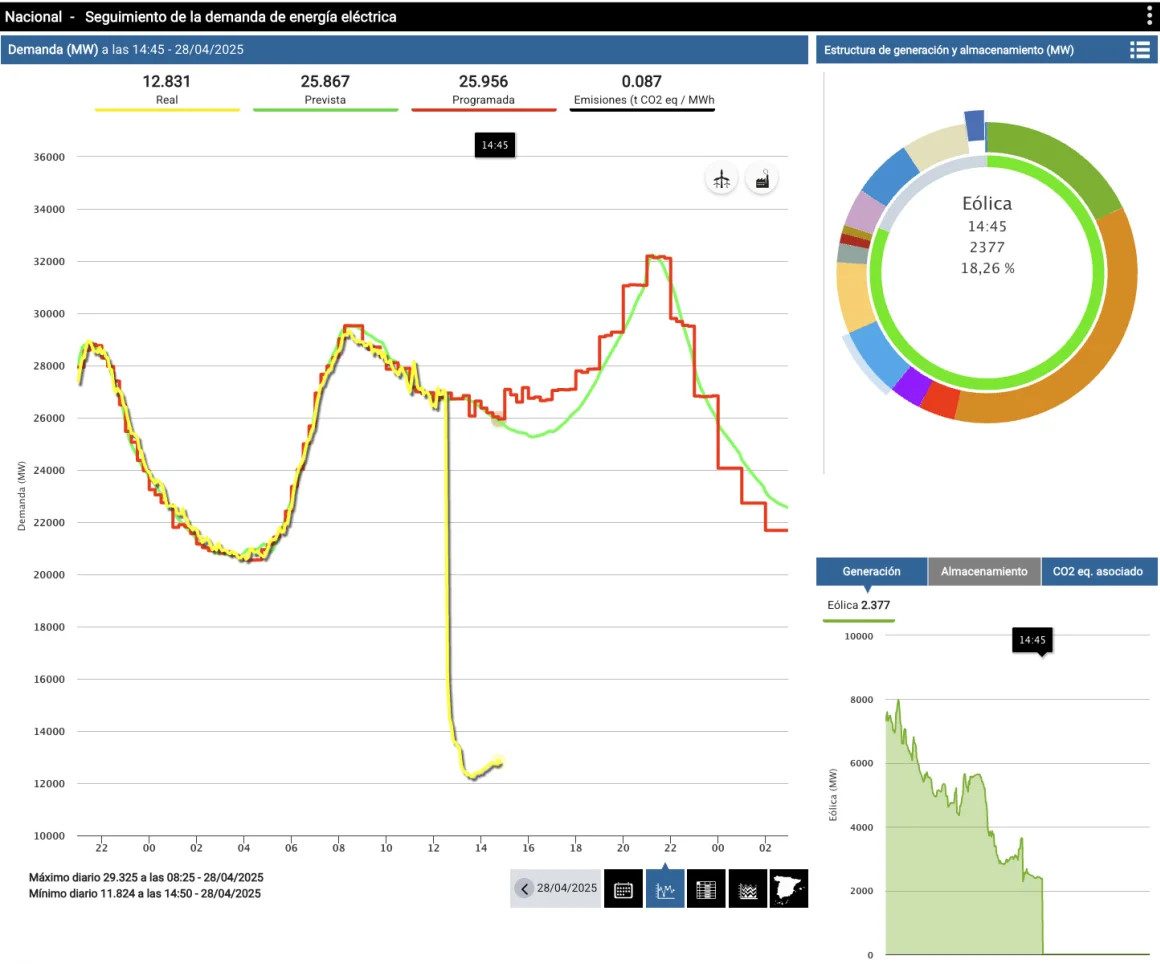Viewport: 1160px width, 964px height.
Task: Select the Generación tab
Action: [x=871, y=571]
